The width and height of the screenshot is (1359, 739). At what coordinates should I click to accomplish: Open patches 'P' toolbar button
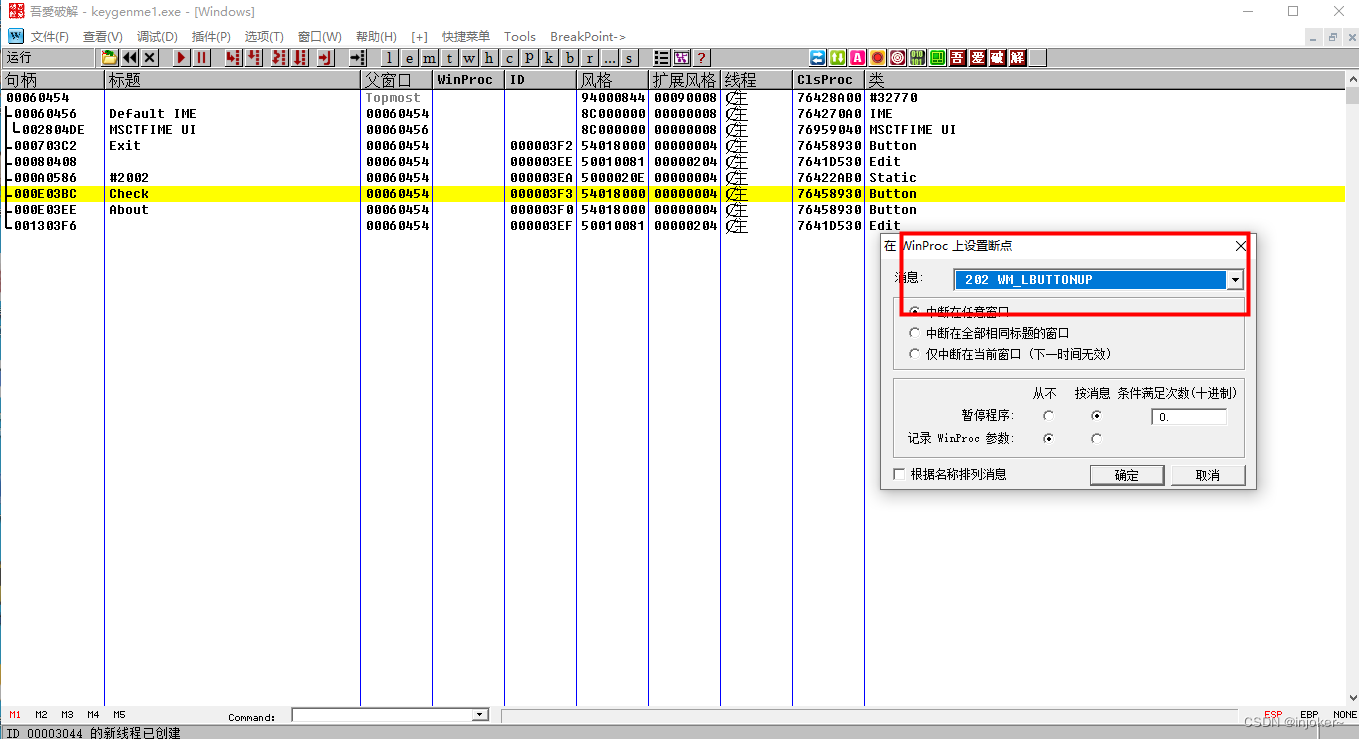click(x=529, y=58)
